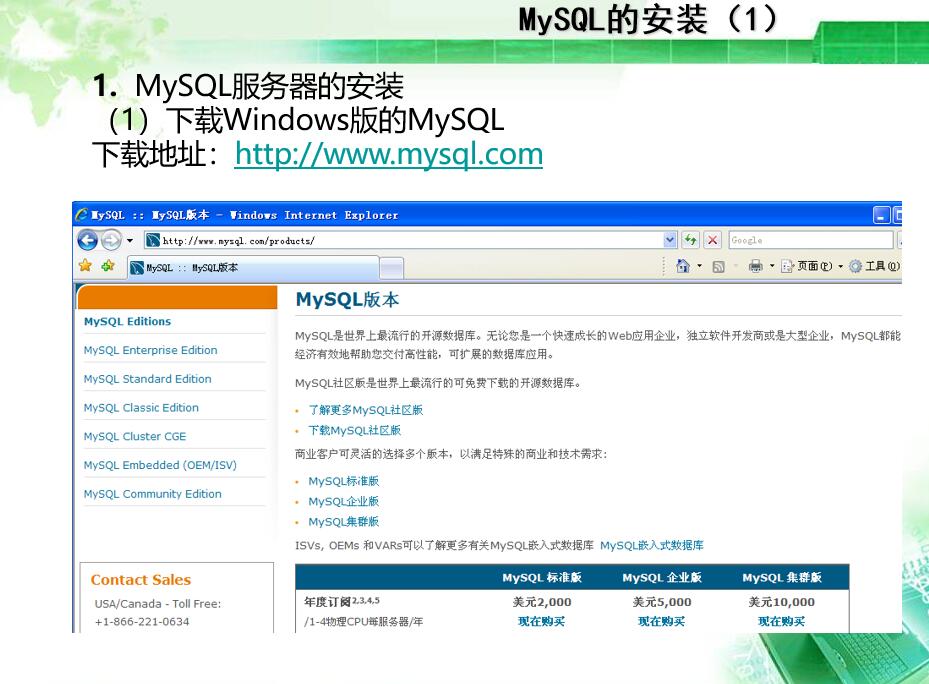Screen dimensions: 929x684
Task: Open MySQL Cluster CGE sidebar link
Action: coord(134,436)
